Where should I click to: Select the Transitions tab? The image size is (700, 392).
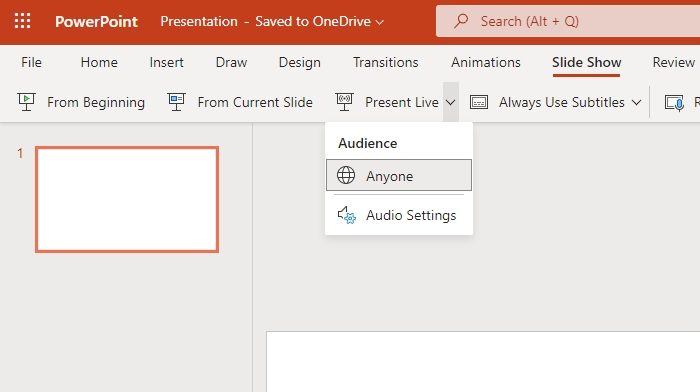point(386,62)
